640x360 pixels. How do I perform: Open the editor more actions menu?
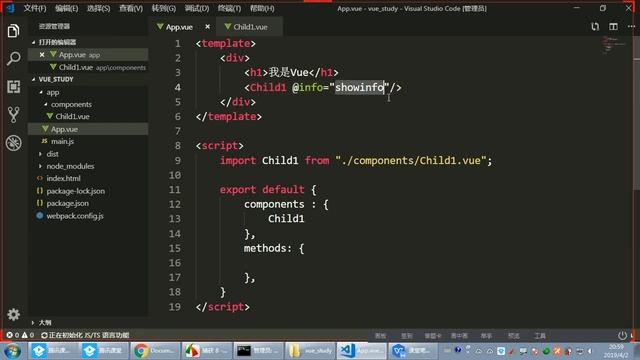tap(631, 27)
